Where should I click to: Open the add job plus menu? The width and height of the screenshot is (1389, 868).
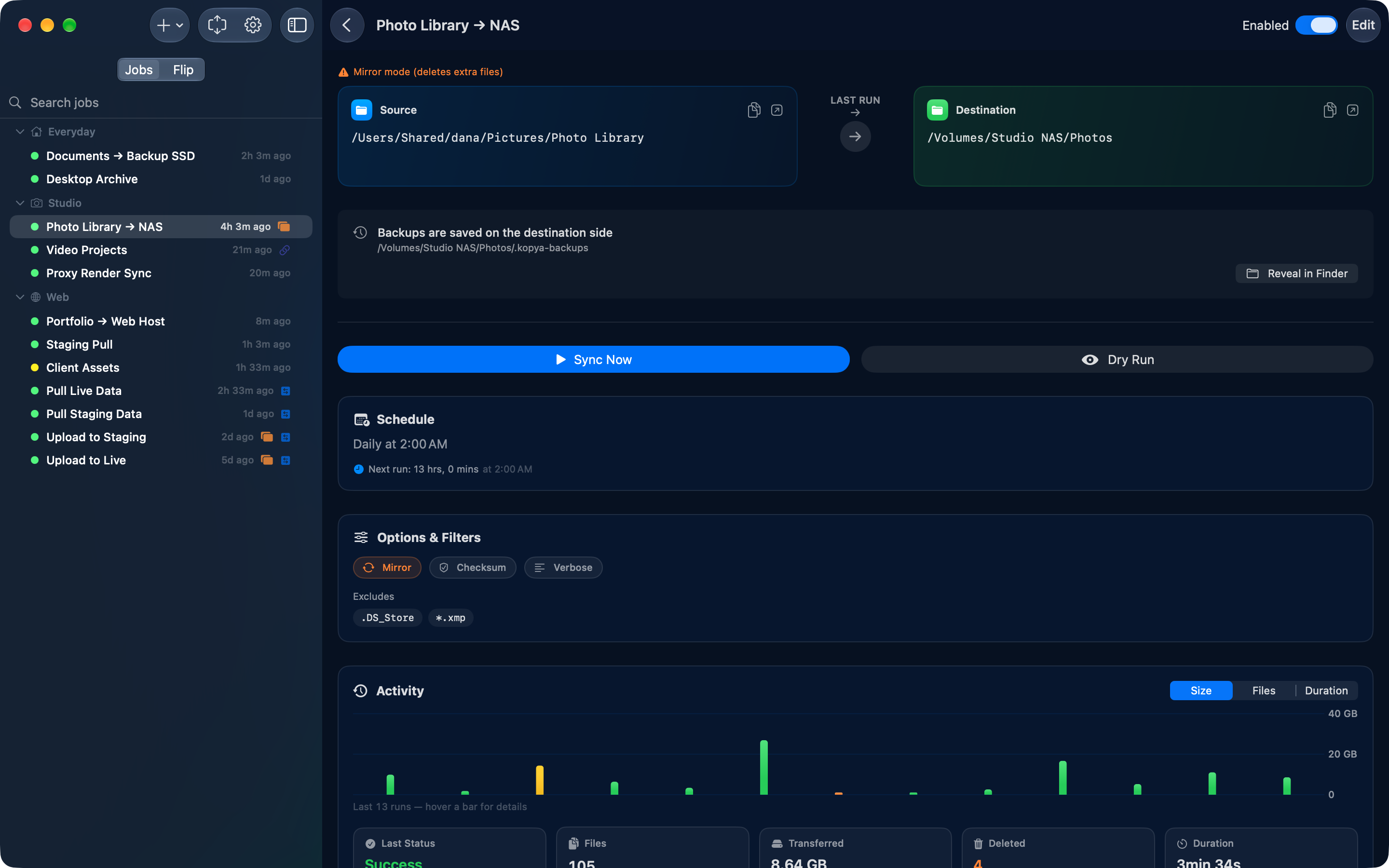[x=170, y=25]
